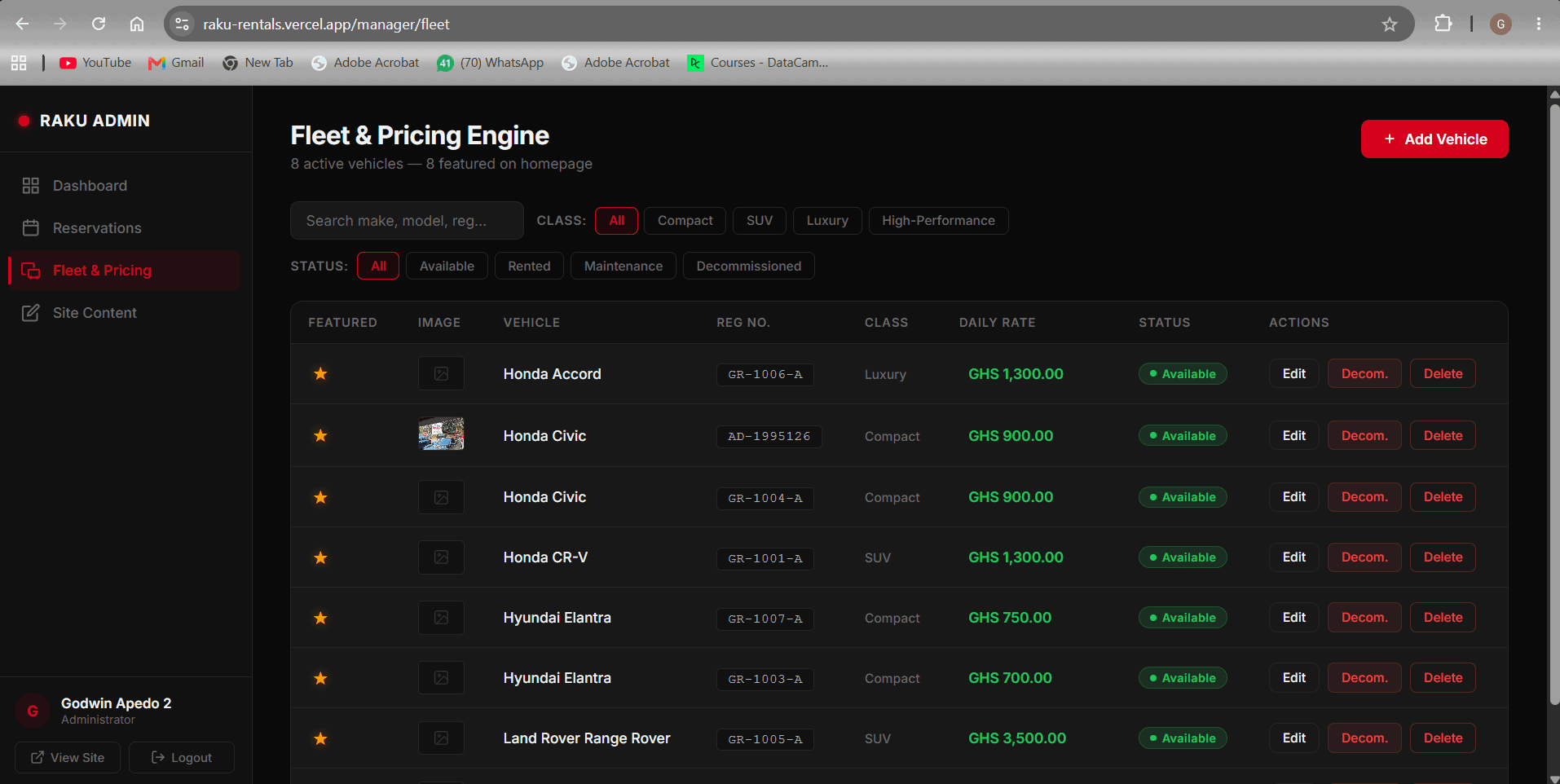Edit Hyundai Elantra GR-1007-A
Viewport: 1560px width, 784px height.
[1294, 618]
